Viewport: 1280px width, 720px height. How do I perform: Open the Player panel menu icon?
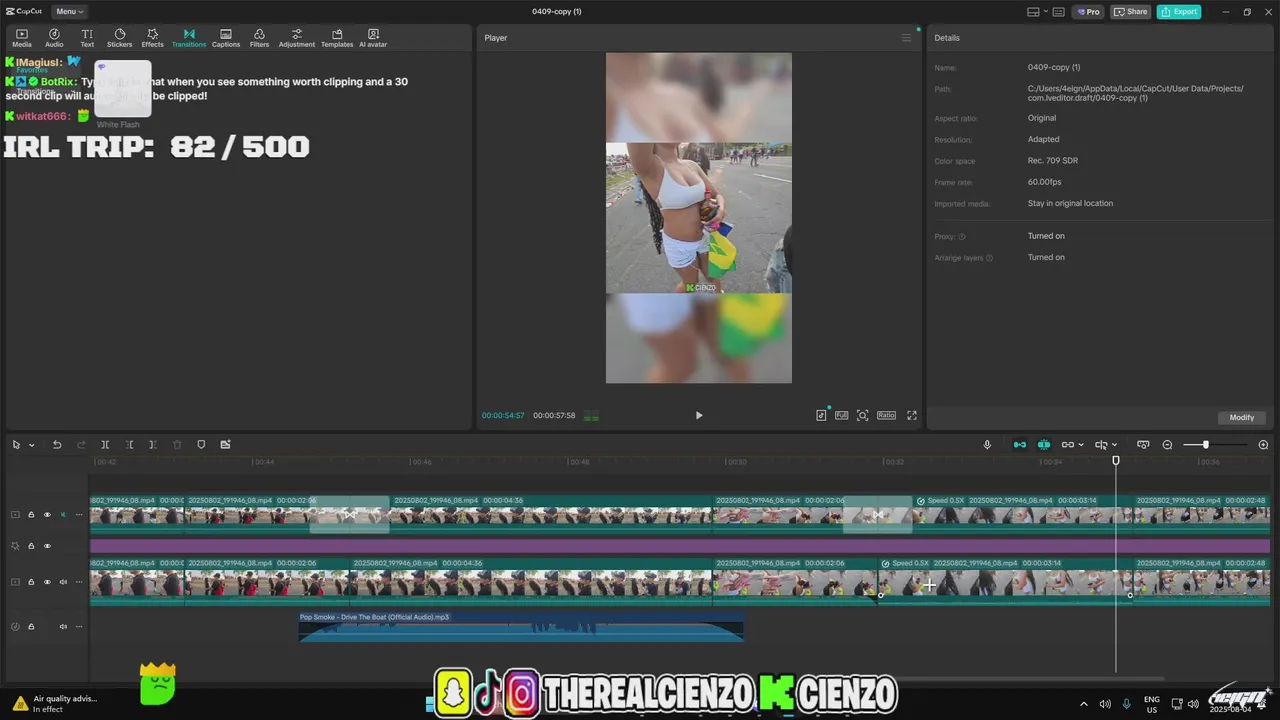tap(906, 38)
